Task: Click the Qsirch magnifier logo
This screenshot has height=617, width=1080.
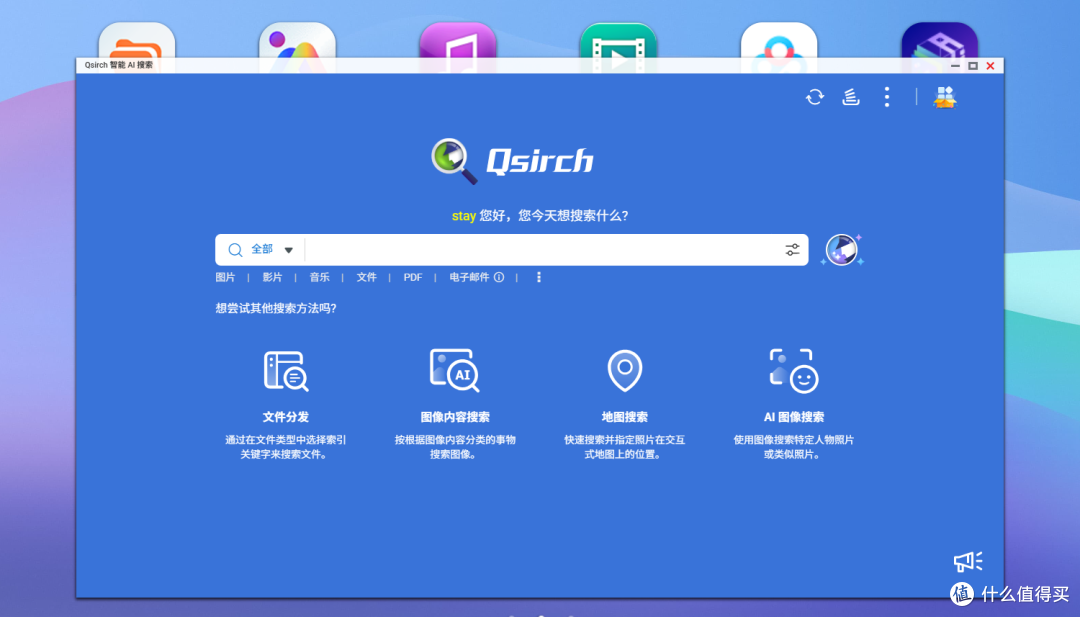Action: (x=454, y=161)
